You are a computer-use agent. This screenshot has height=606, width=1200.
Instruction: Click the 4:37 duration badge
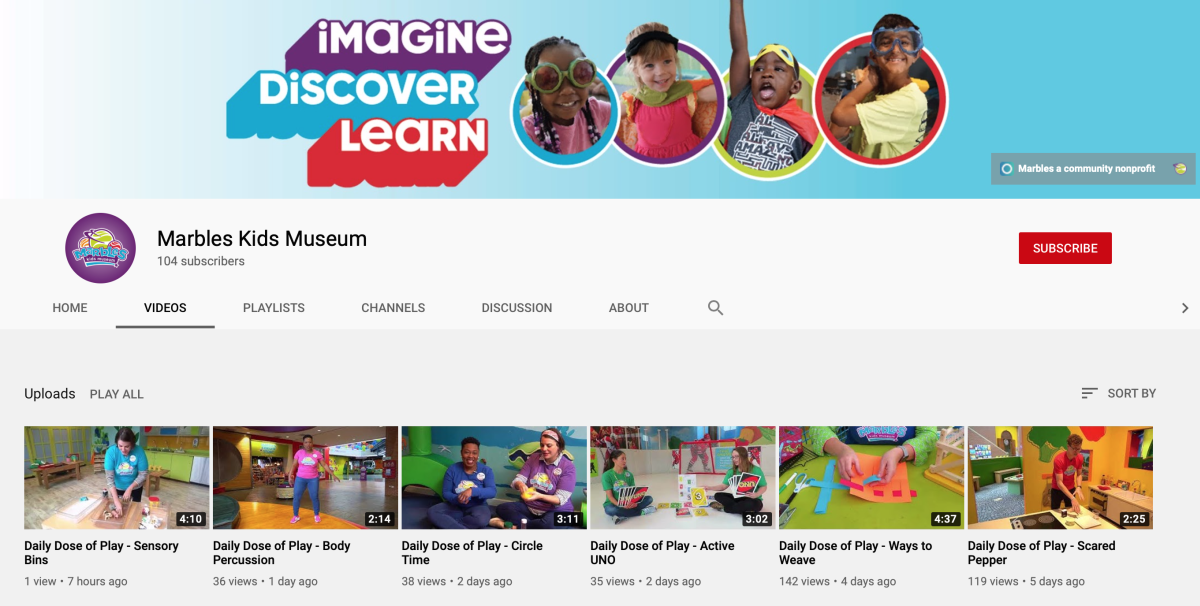coord(945,519)
